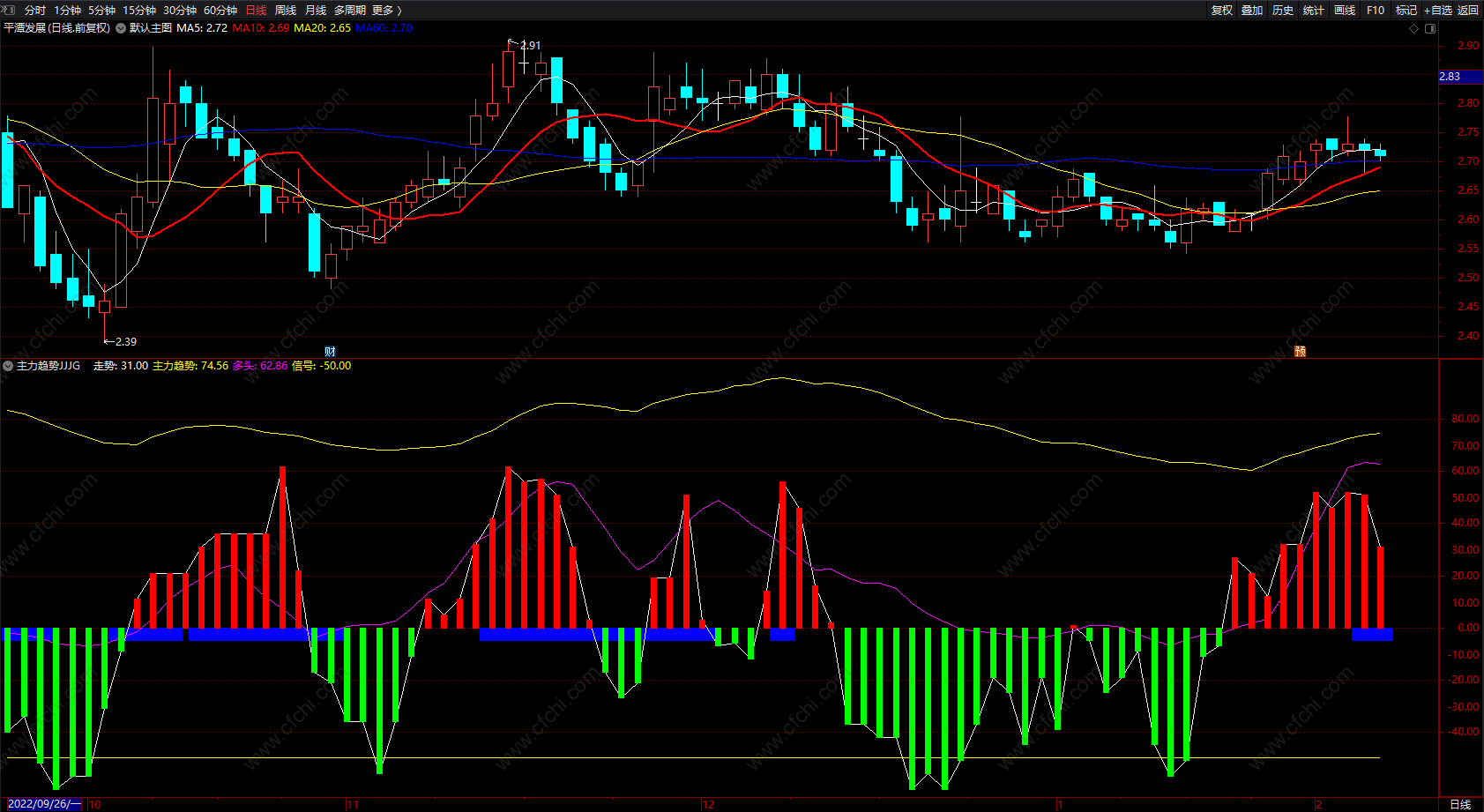The height and width of the screenshot is (812, 1484).
Task: Add stock via +自选 button
Action: click(x=1437, y=11)
